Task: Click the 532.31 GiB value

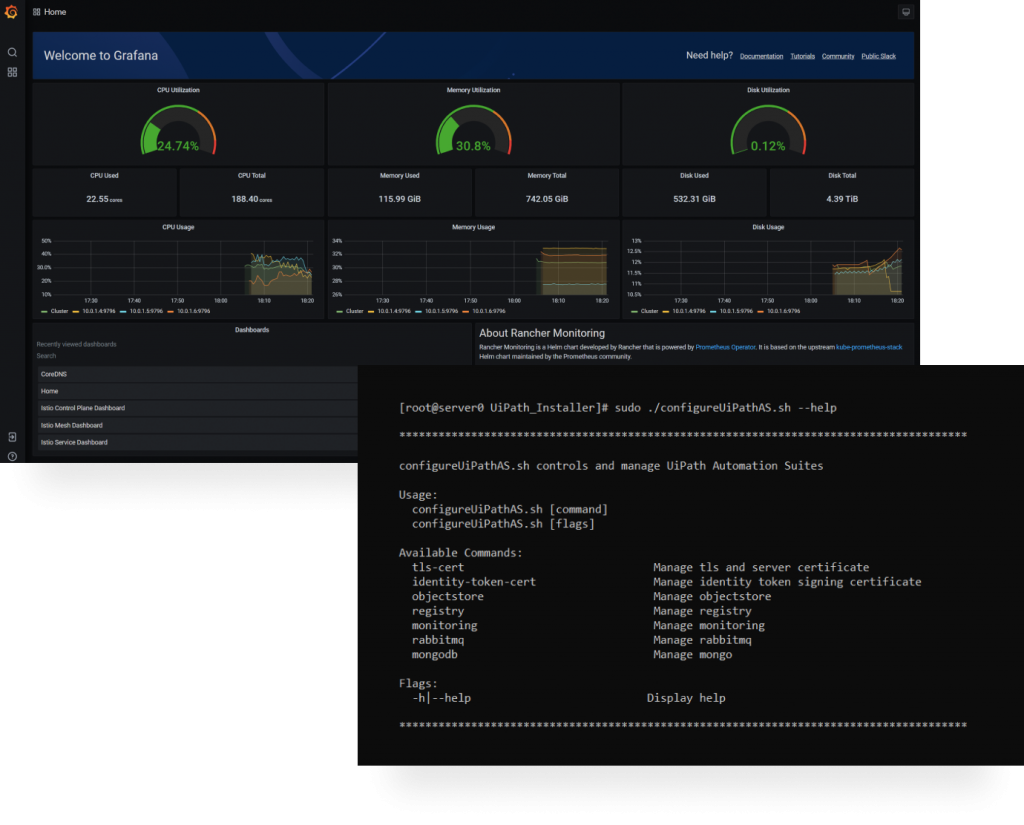Action: [x=694, y=199]
